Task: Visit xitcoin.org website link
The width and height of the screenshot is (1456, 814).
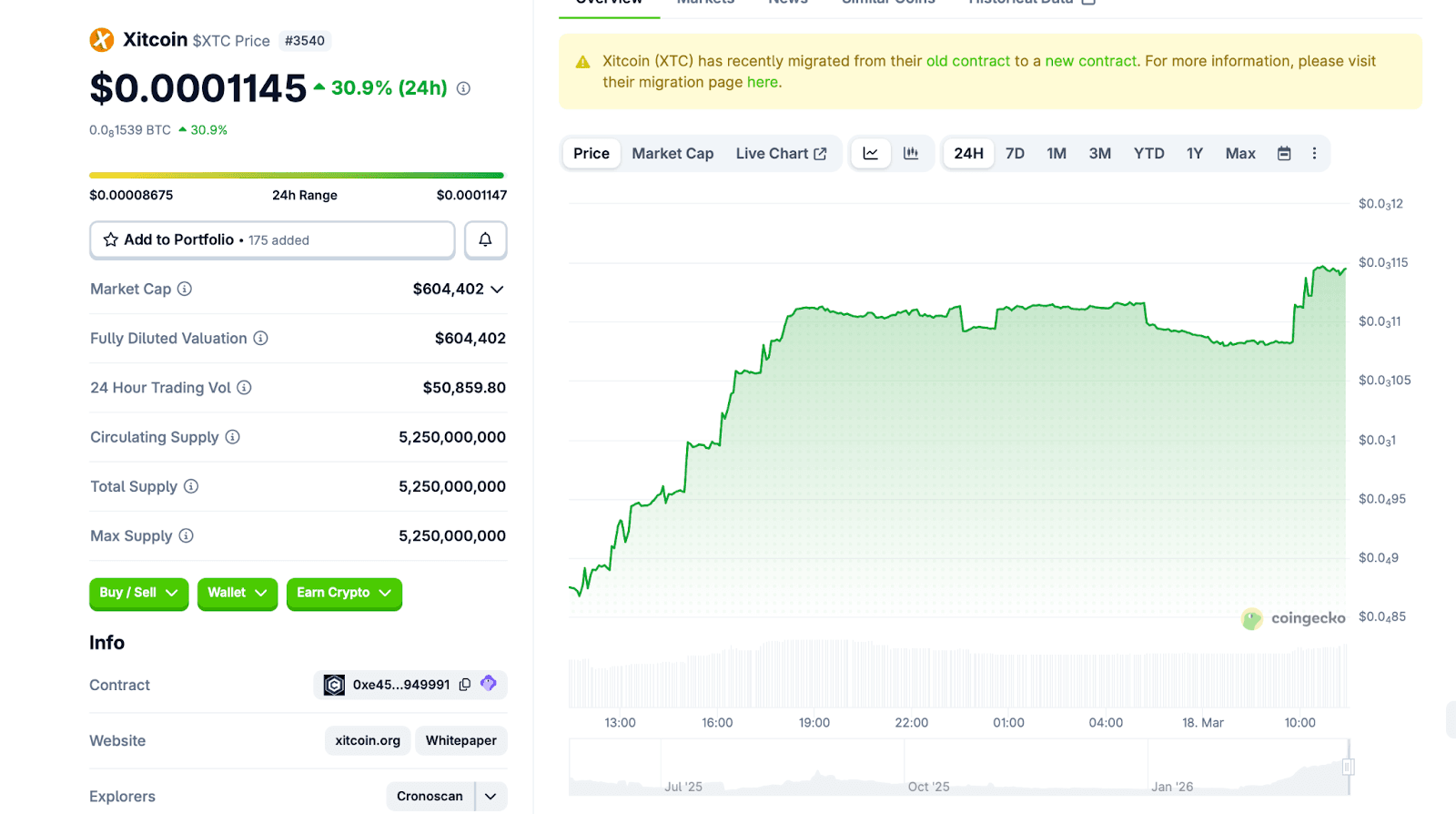Action: tap(368, 740)
